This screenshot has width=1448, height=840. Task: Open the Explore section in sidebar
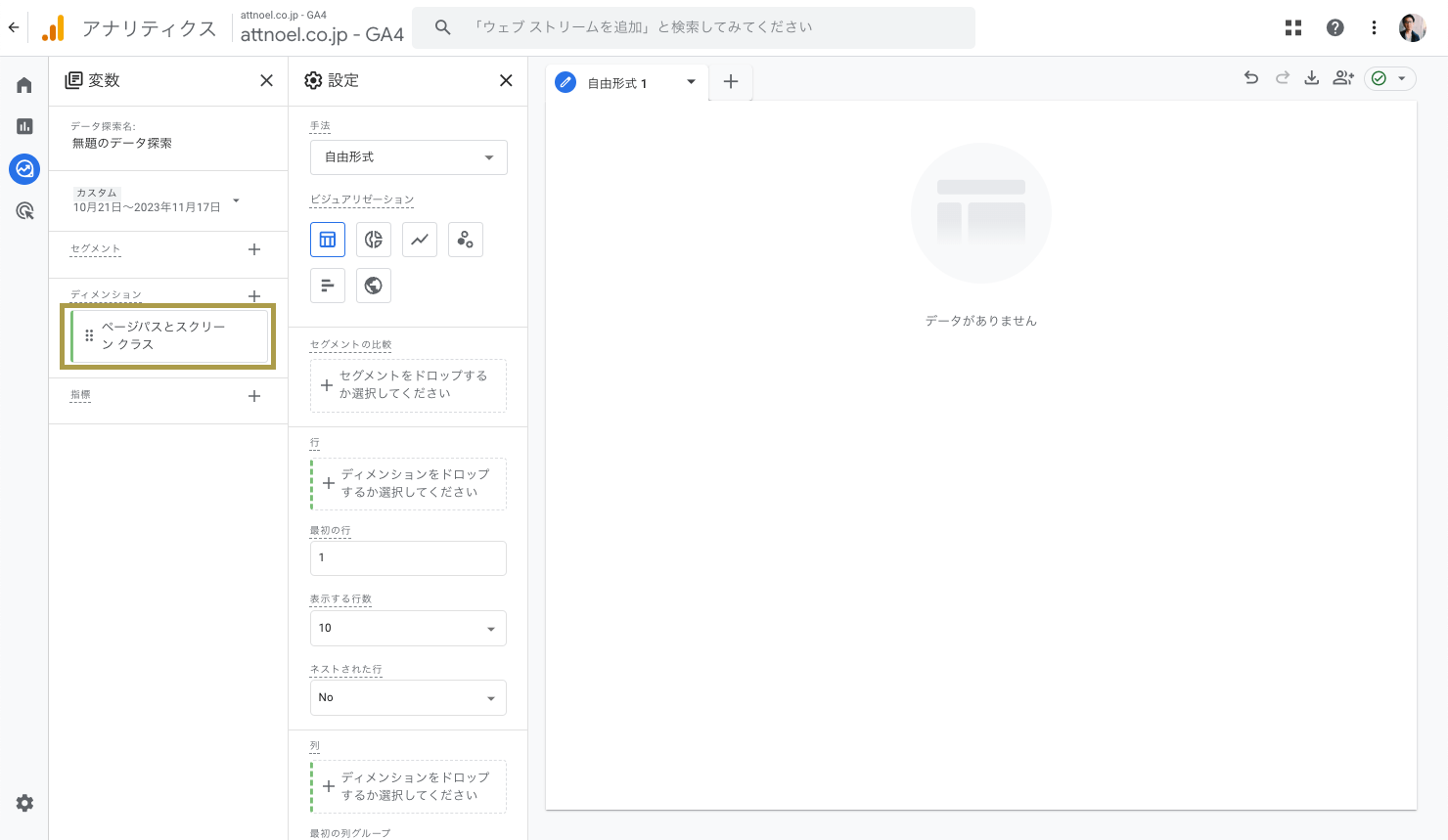click(x=24, y=169)
